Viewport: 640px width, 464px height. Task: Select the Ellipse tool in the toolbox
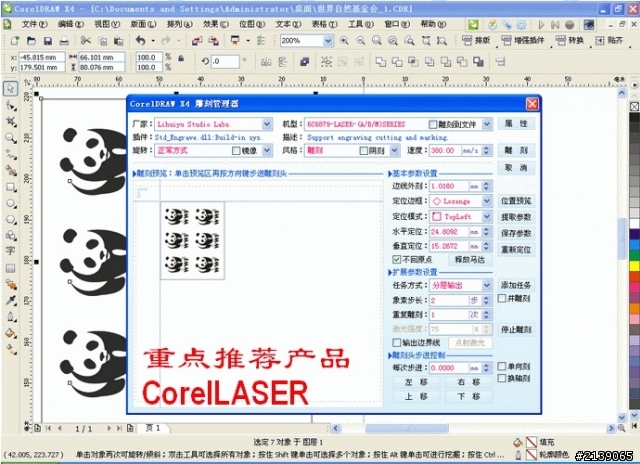coord(11,203)
